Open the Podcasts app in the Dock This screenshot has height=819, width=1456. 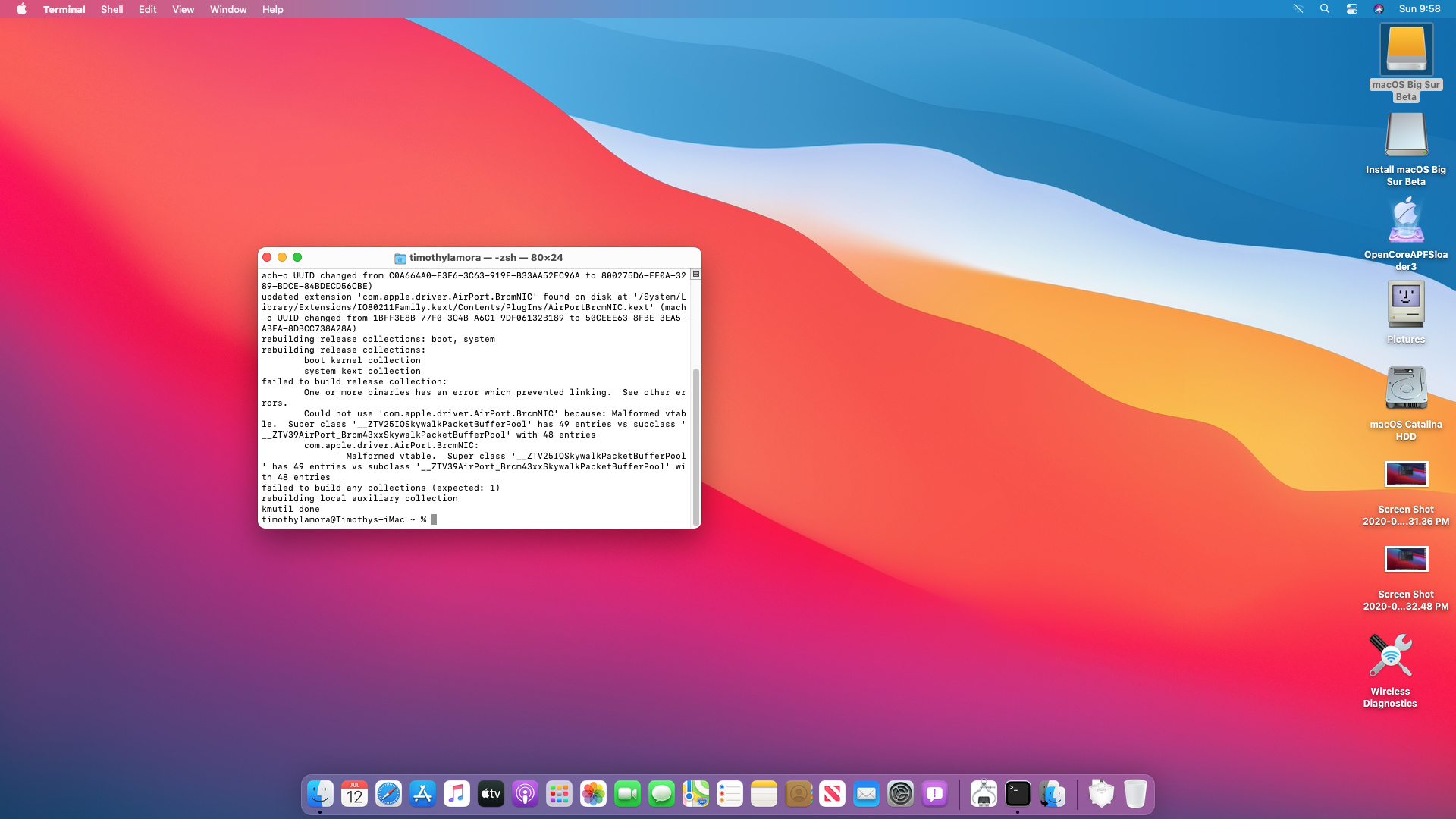[525, 794]
